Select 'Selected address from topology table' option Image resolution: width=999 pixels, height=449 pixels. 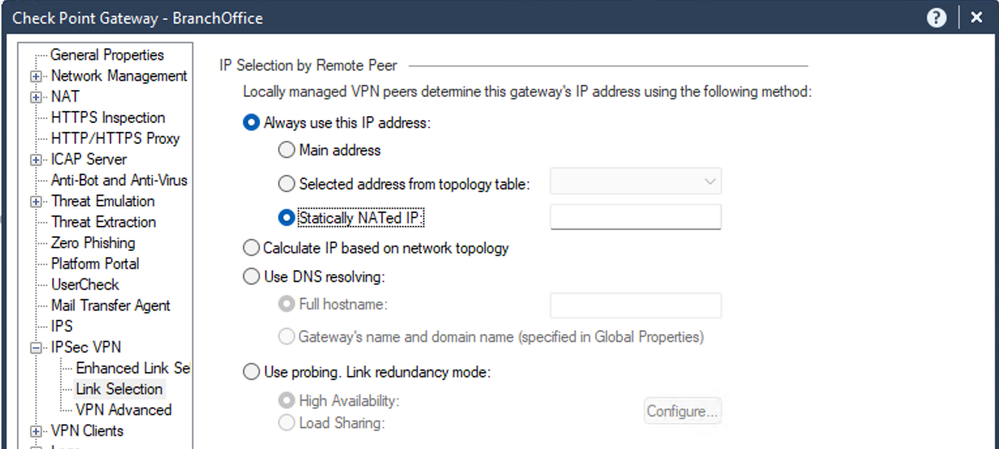pos(286,184)
